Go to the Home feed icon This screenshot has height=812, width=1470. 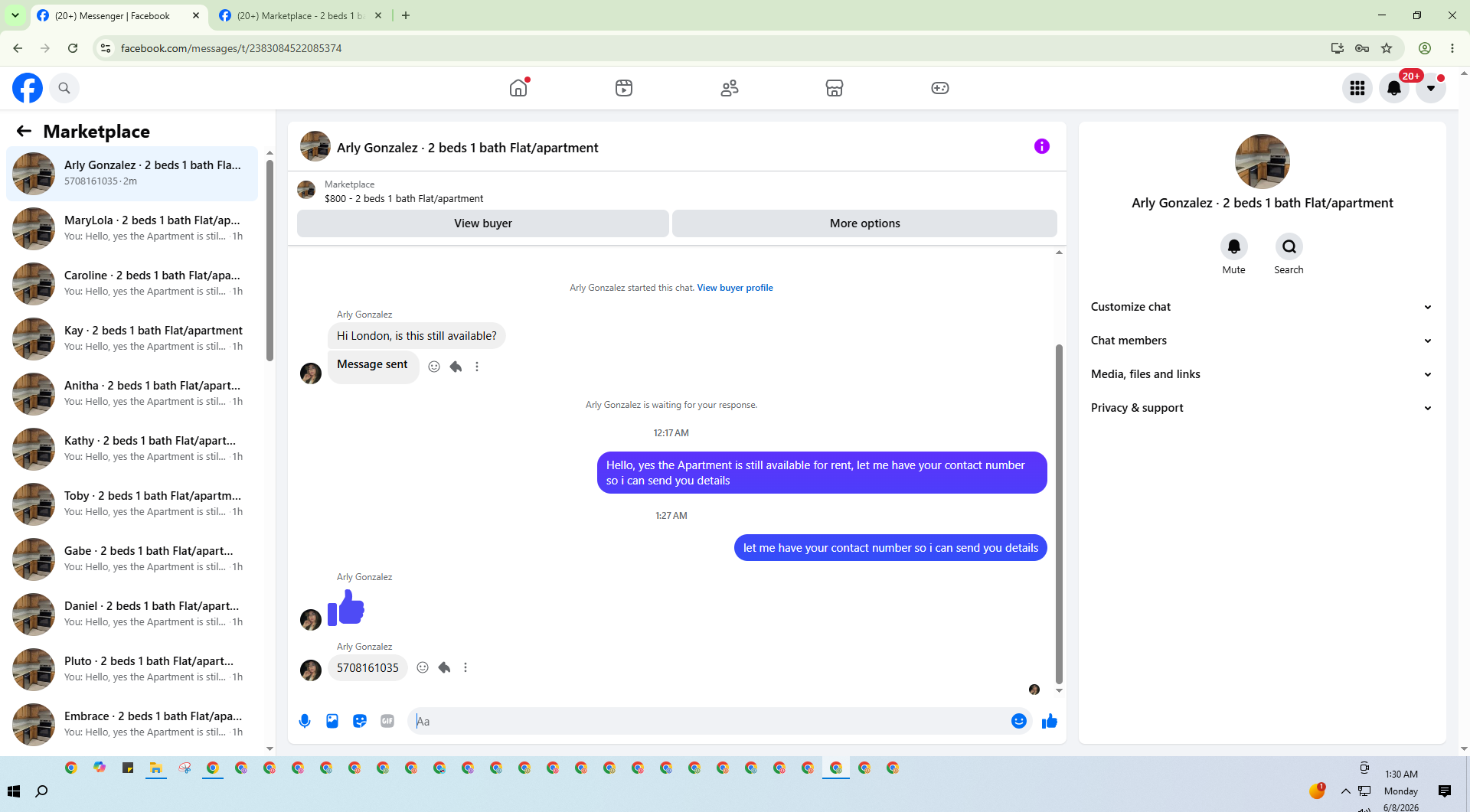click(518, 88)
